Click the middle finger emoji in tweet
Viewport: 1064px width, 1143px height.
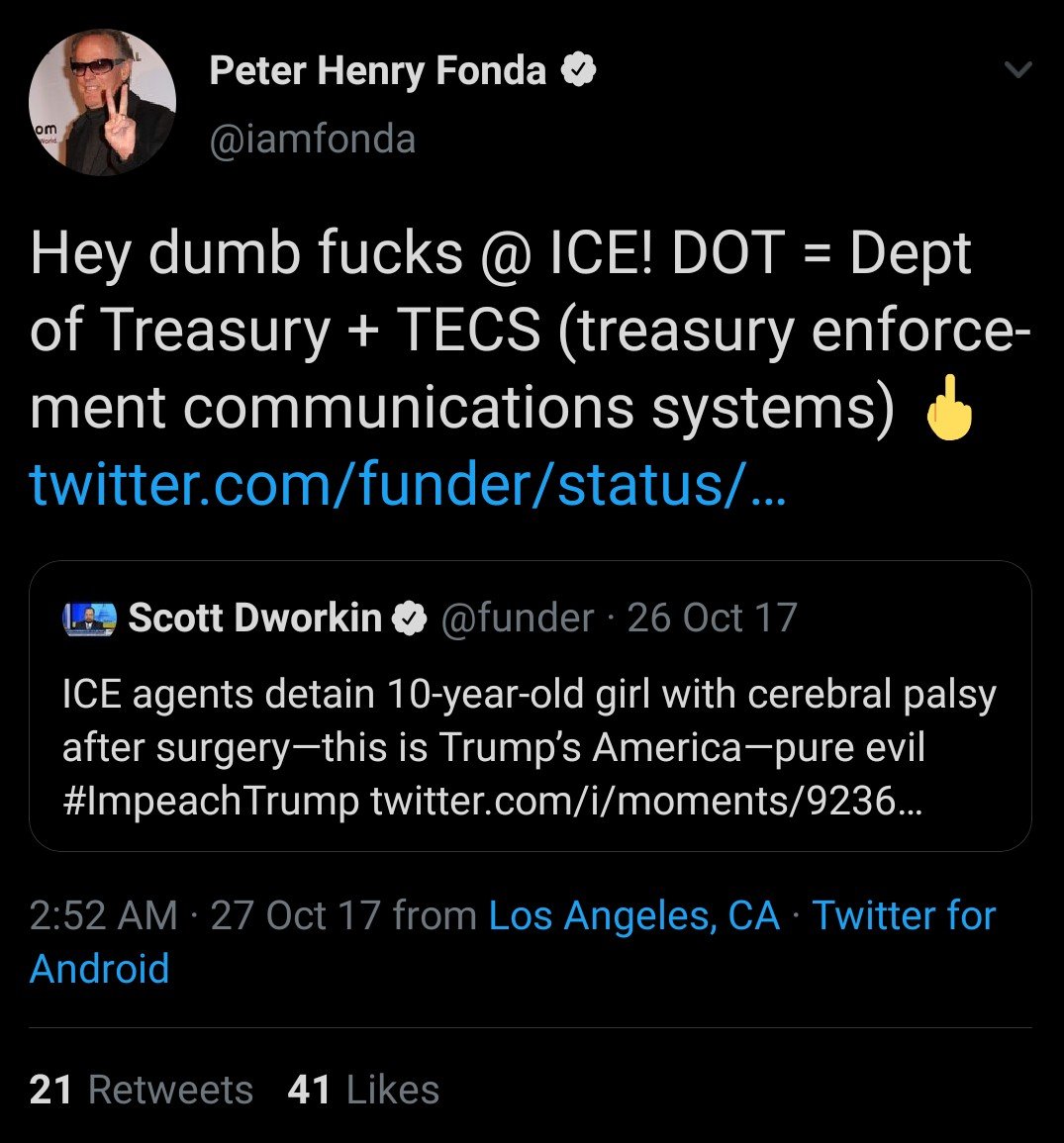click(949, 407)
